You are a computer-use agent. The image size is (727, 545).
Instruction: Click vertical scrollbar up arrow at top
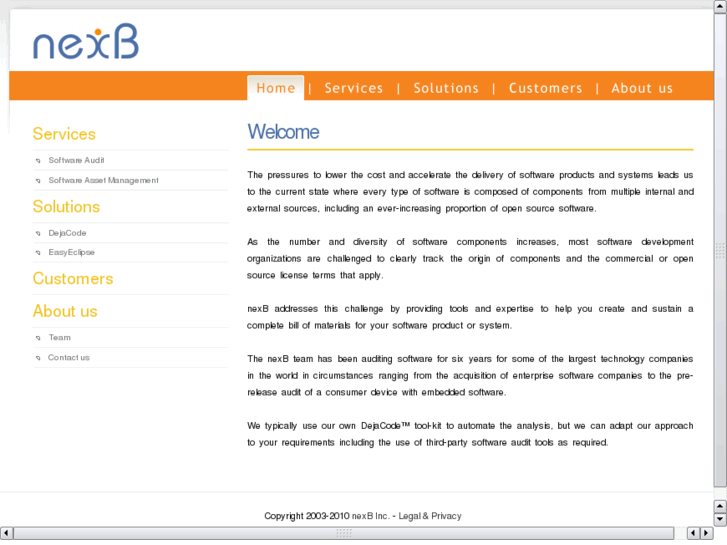[720, 6]
